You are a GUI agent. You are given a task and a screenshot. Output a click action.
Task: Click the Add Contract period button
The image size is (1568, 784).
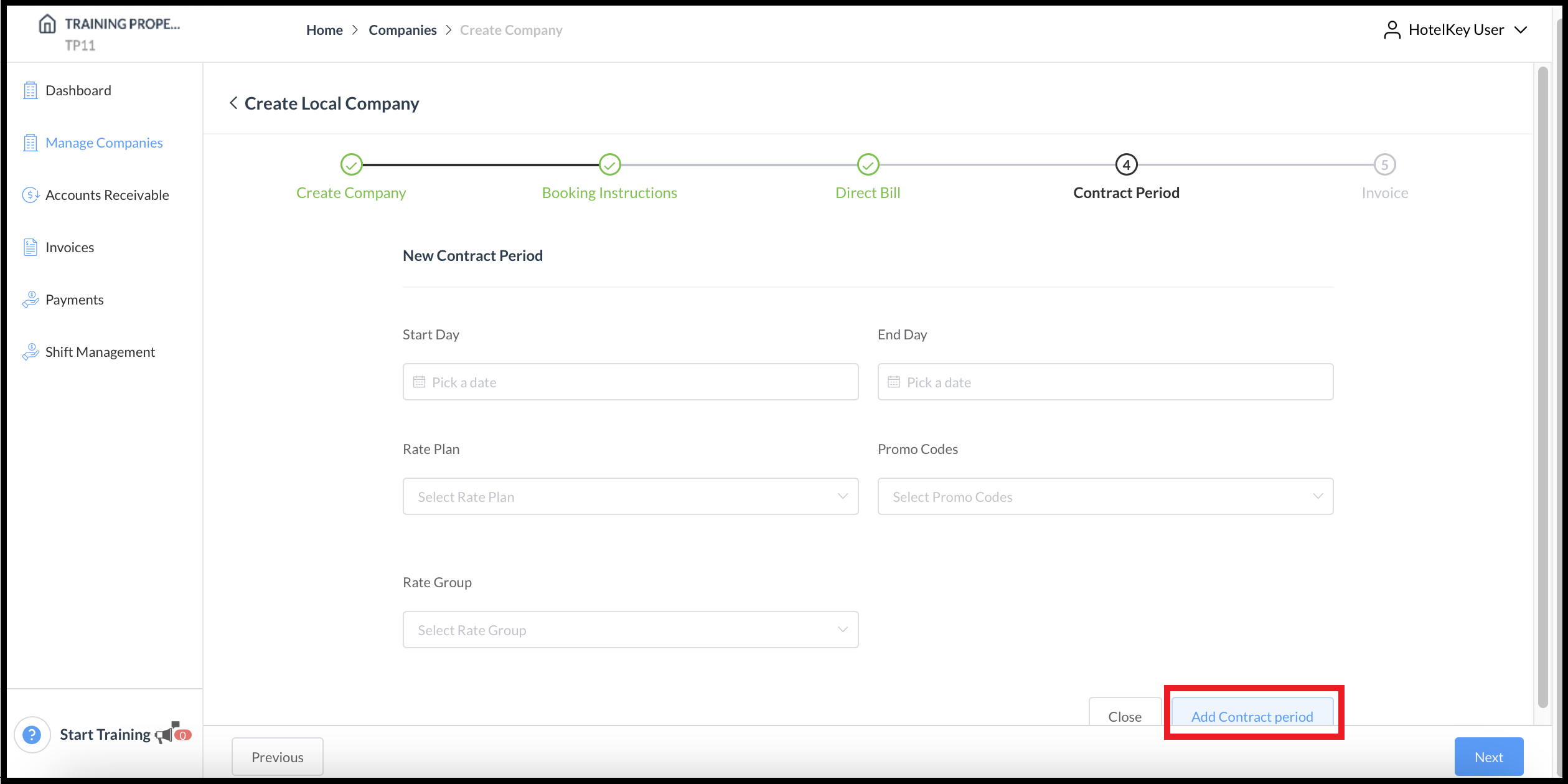coord(1252,716)
